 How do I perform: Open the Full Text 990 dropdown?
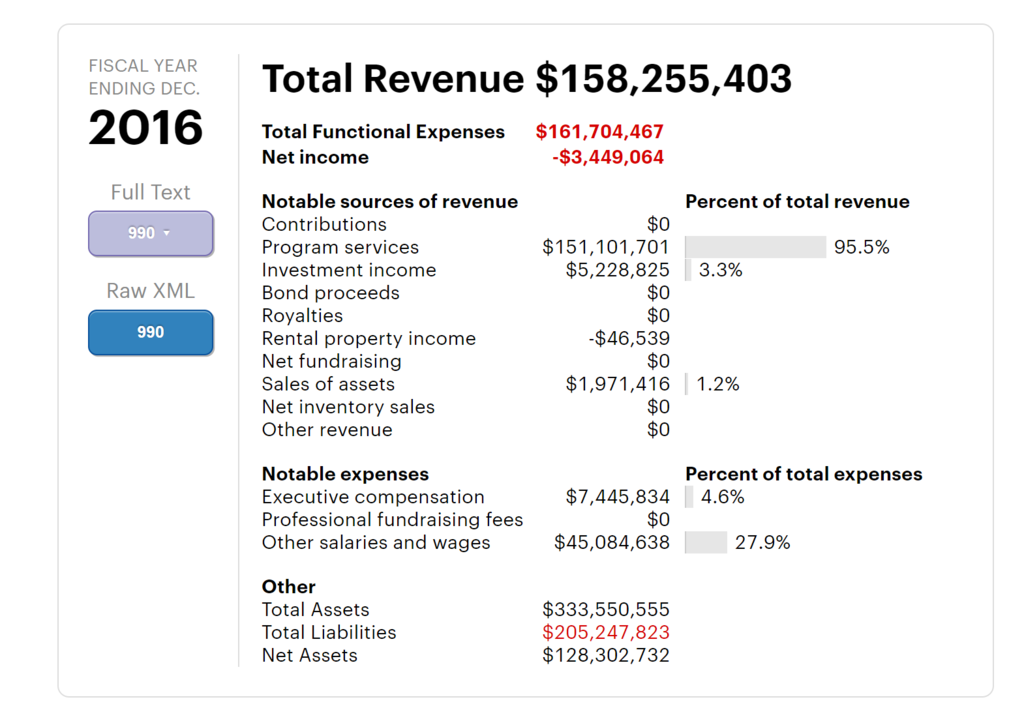point(150,233)
